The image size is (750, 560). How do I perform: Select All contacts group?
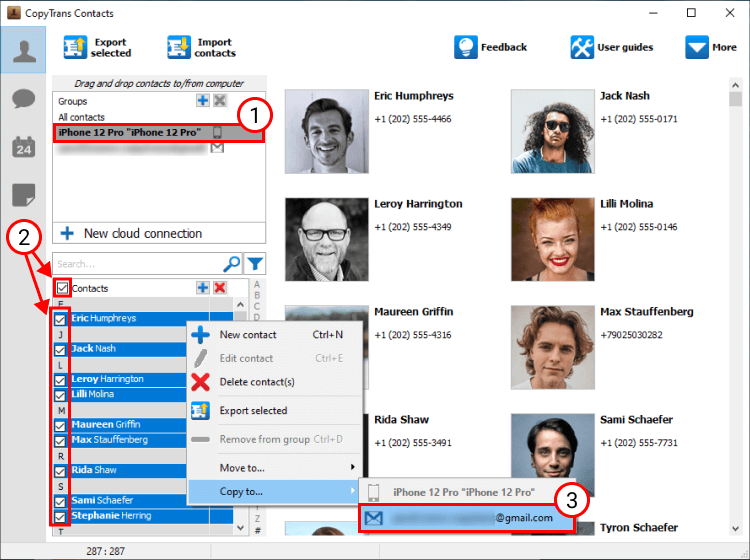click(x=81, y=117)
